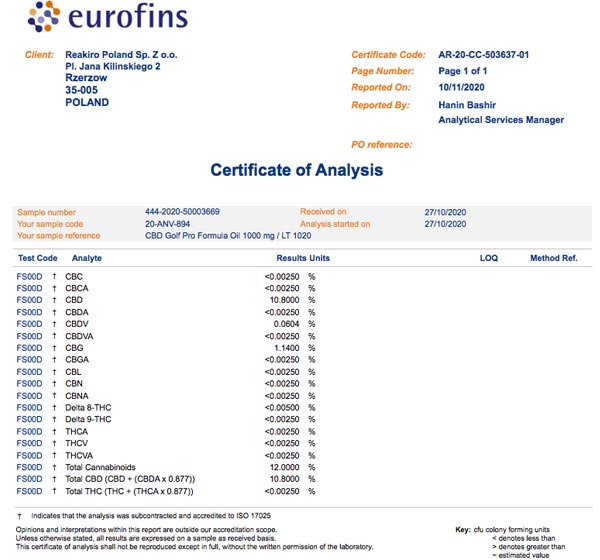600x560 pixels.
Task: Select the ISO 17025 subcontracted footnote
Action: pos(151,516)
